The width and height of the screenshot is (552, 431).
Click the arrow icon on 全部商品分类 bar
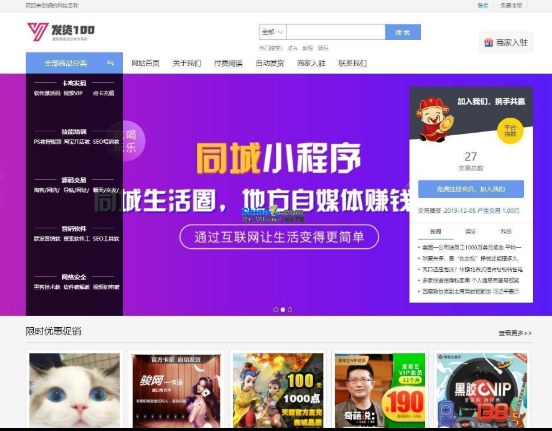click(x=111, y=63)
